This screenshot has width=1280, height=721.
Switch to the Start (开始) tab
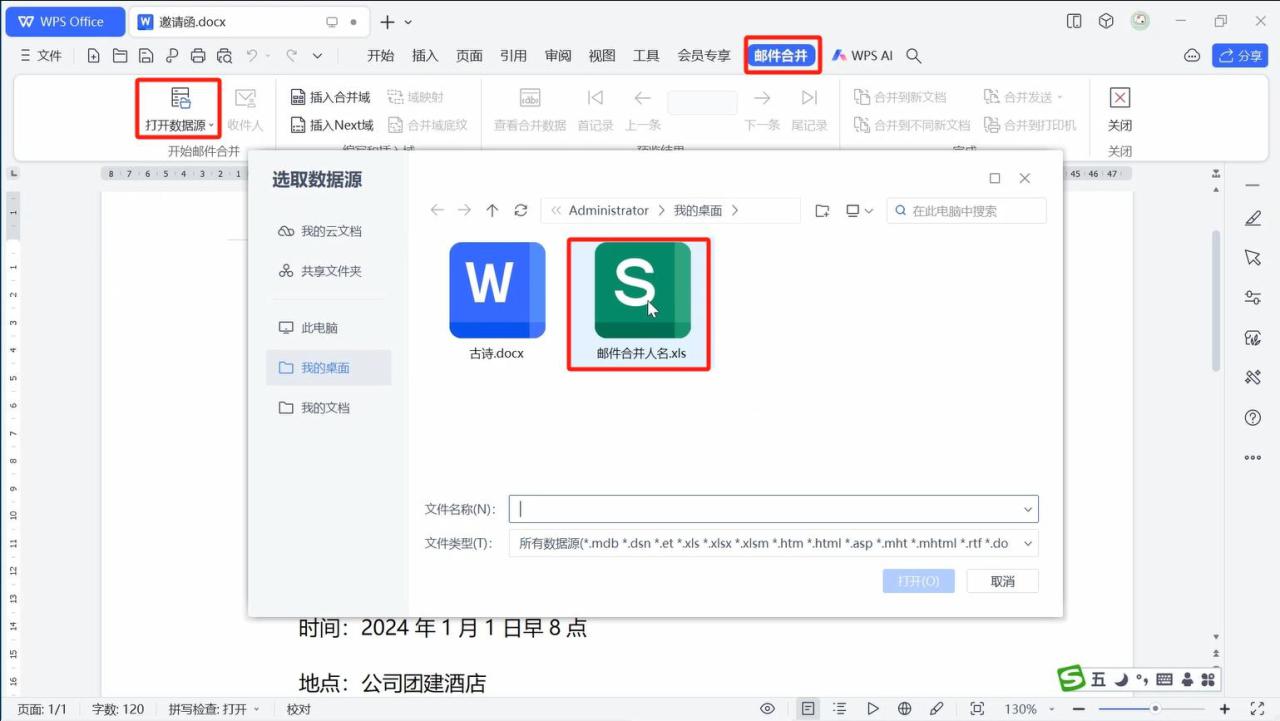coord(380,56)
